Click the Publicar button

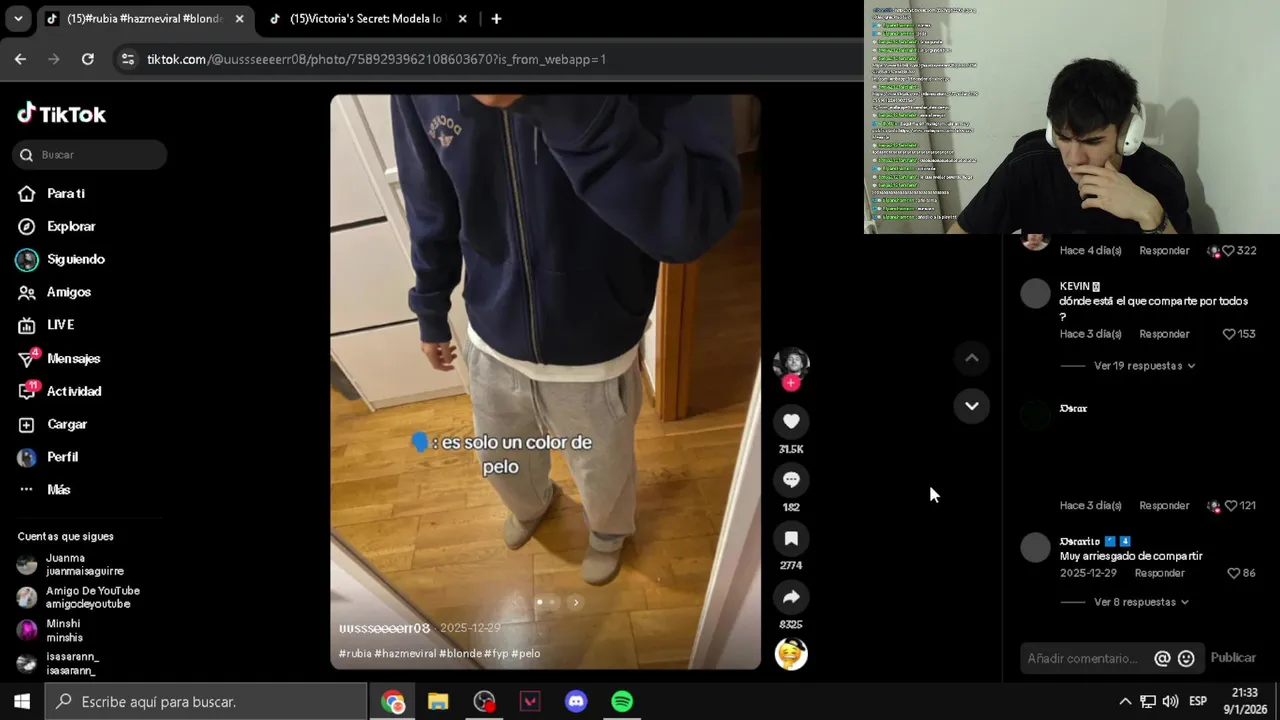pyautogui.click(x=1233, y=658)
